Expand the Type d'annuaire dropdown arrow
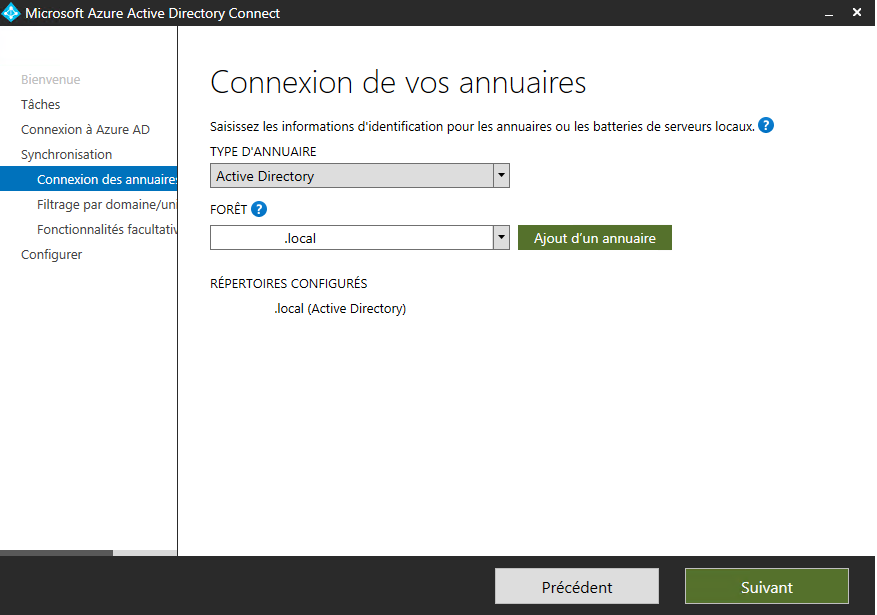Screen dimensions: 877x615 click(501, 176)
